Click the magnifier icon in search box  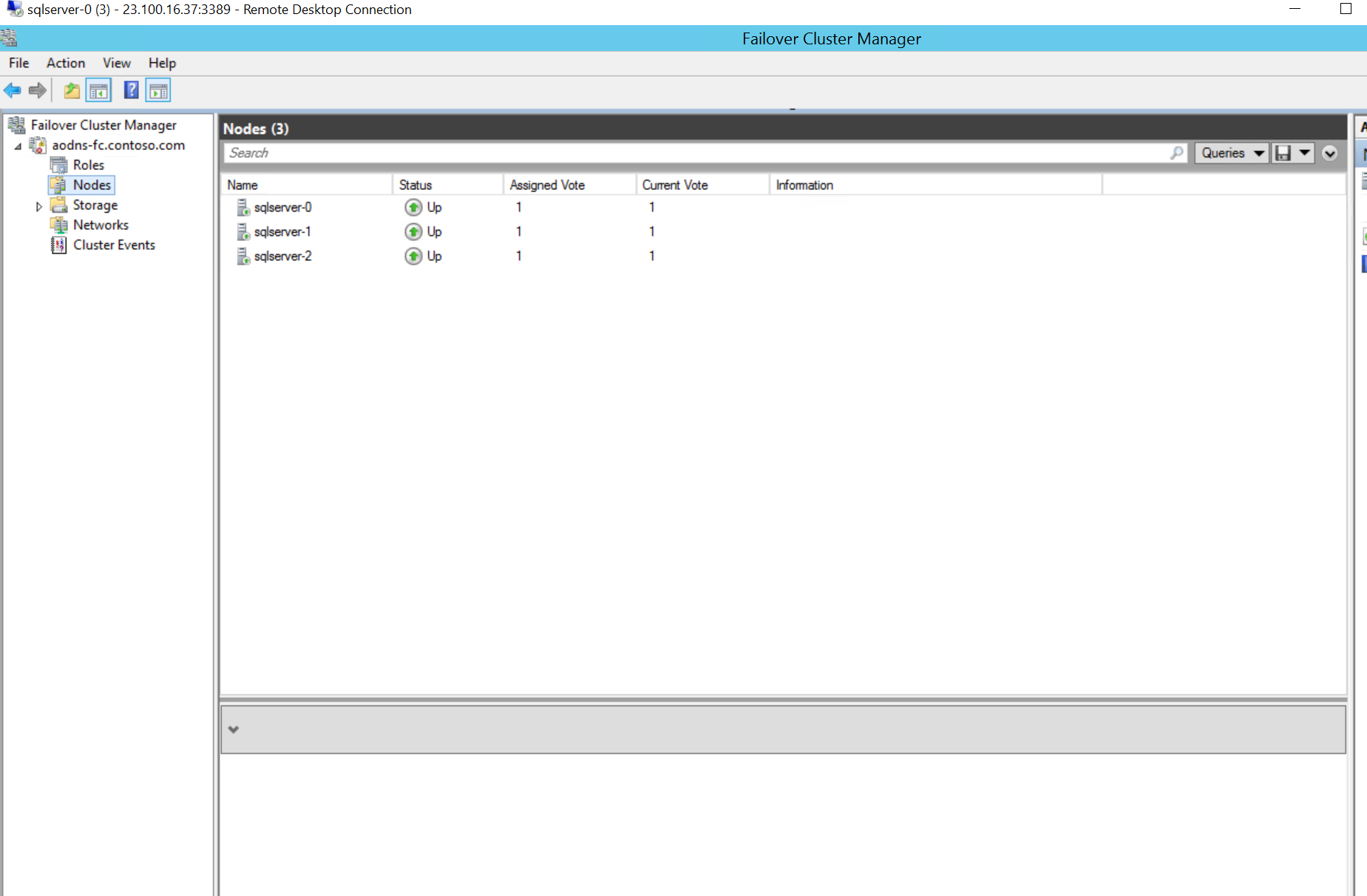1176,153
